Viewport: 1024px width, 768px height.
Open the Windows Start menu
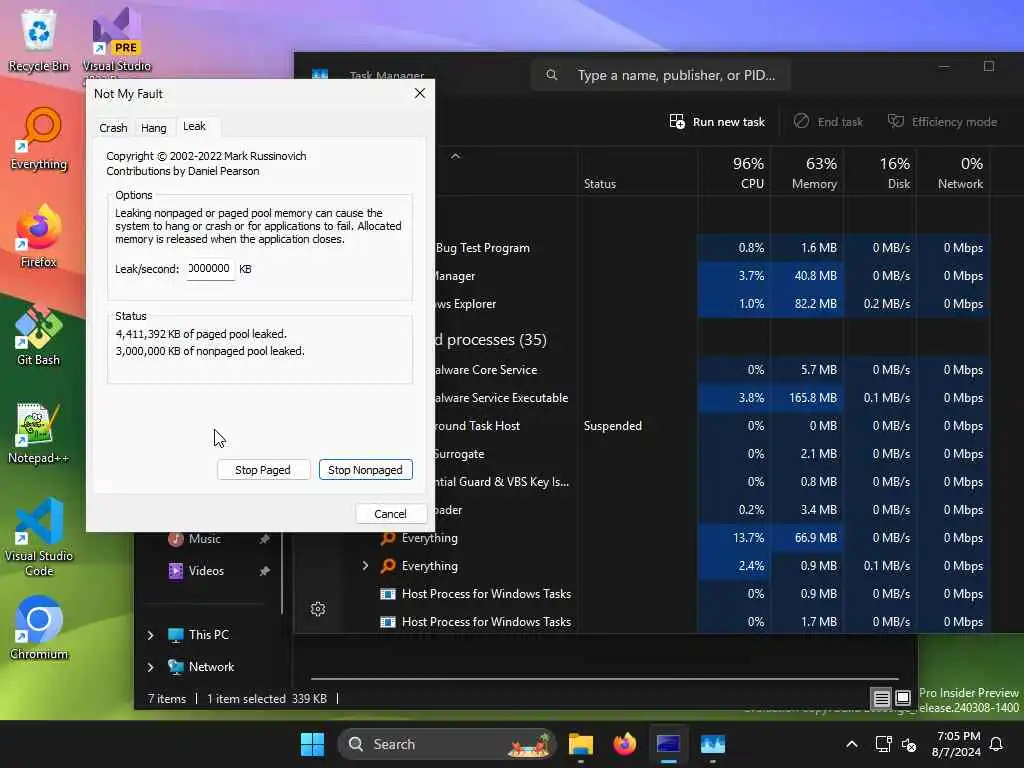pos(312,744)
